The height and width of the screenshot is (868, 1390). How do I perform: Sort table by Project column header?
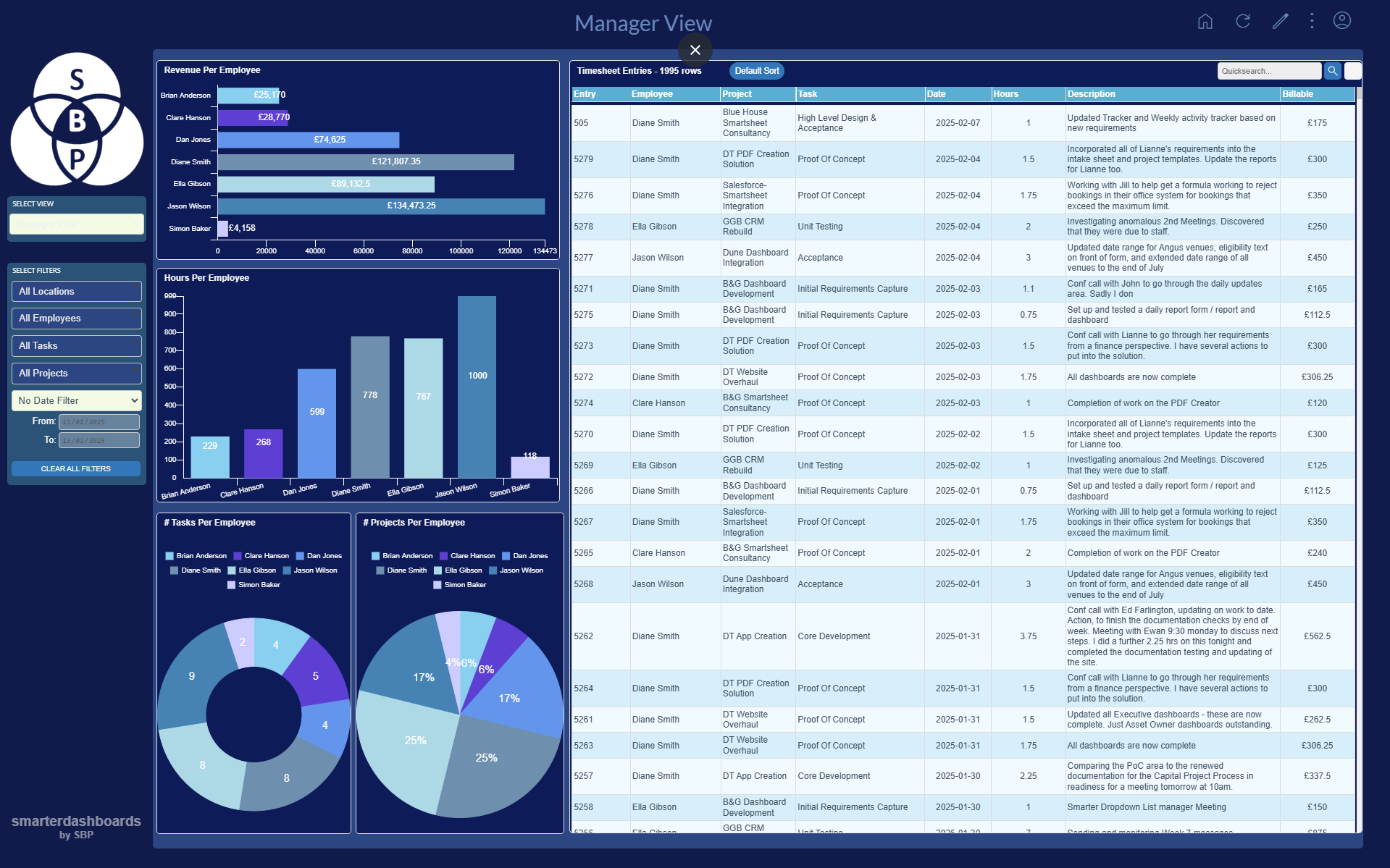click(737, 94)
